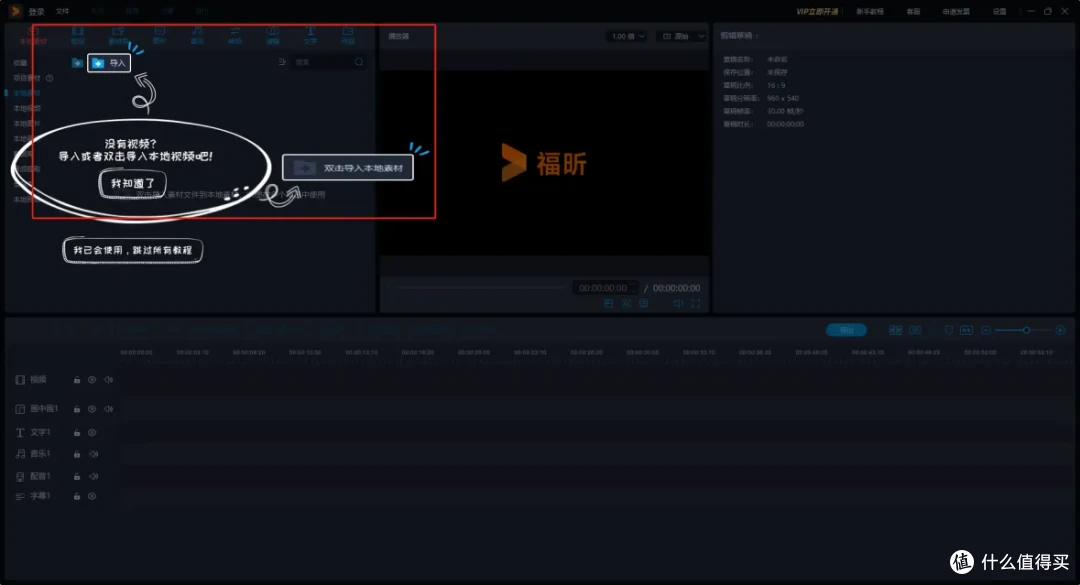Open the 1.00 倍 playback speed dropdown
The width and height of the screenshot is (1080, 585).
click(x=627, y=36)
